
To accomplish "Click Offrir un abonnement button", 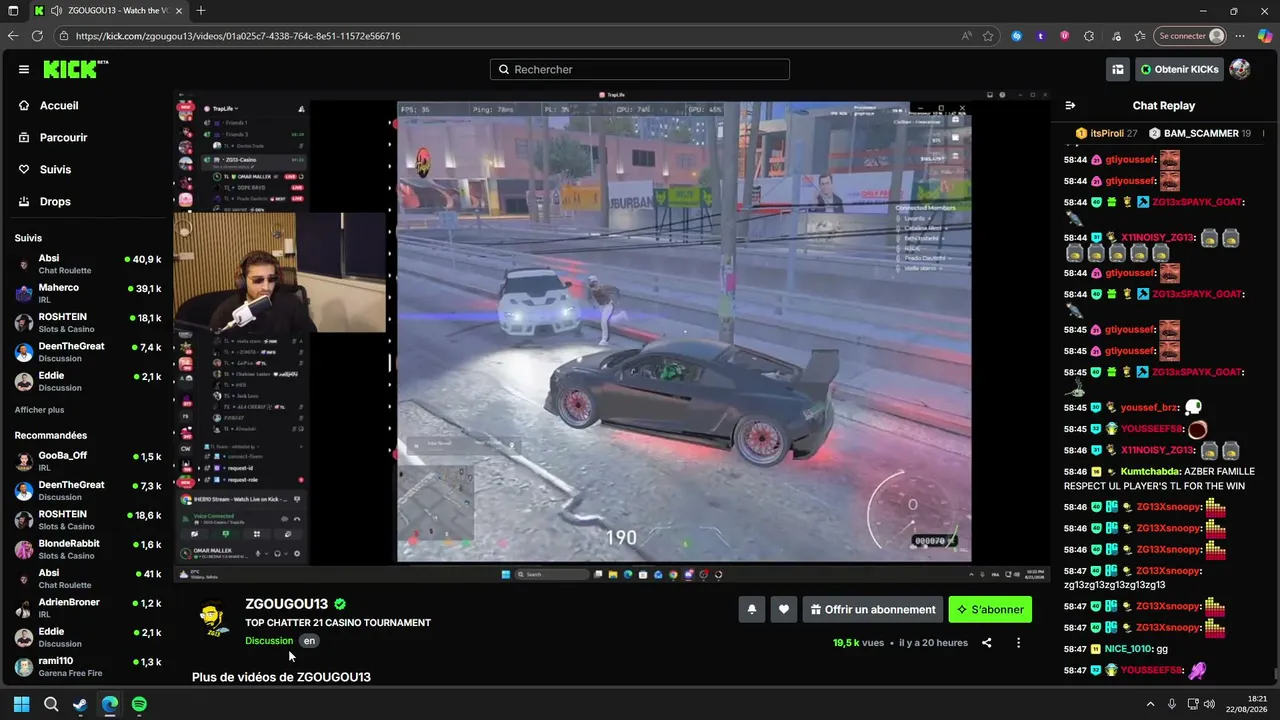I will click(x=873, y=609).
